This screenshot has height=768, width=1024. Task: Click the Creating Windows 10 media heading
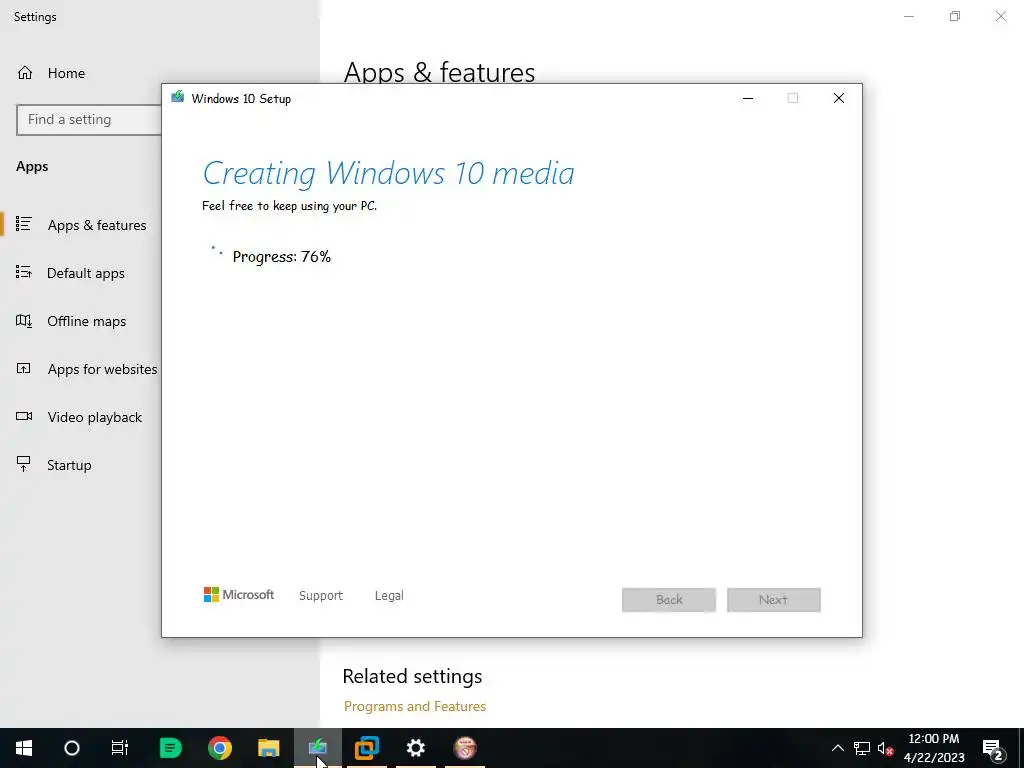pos(389,173)
